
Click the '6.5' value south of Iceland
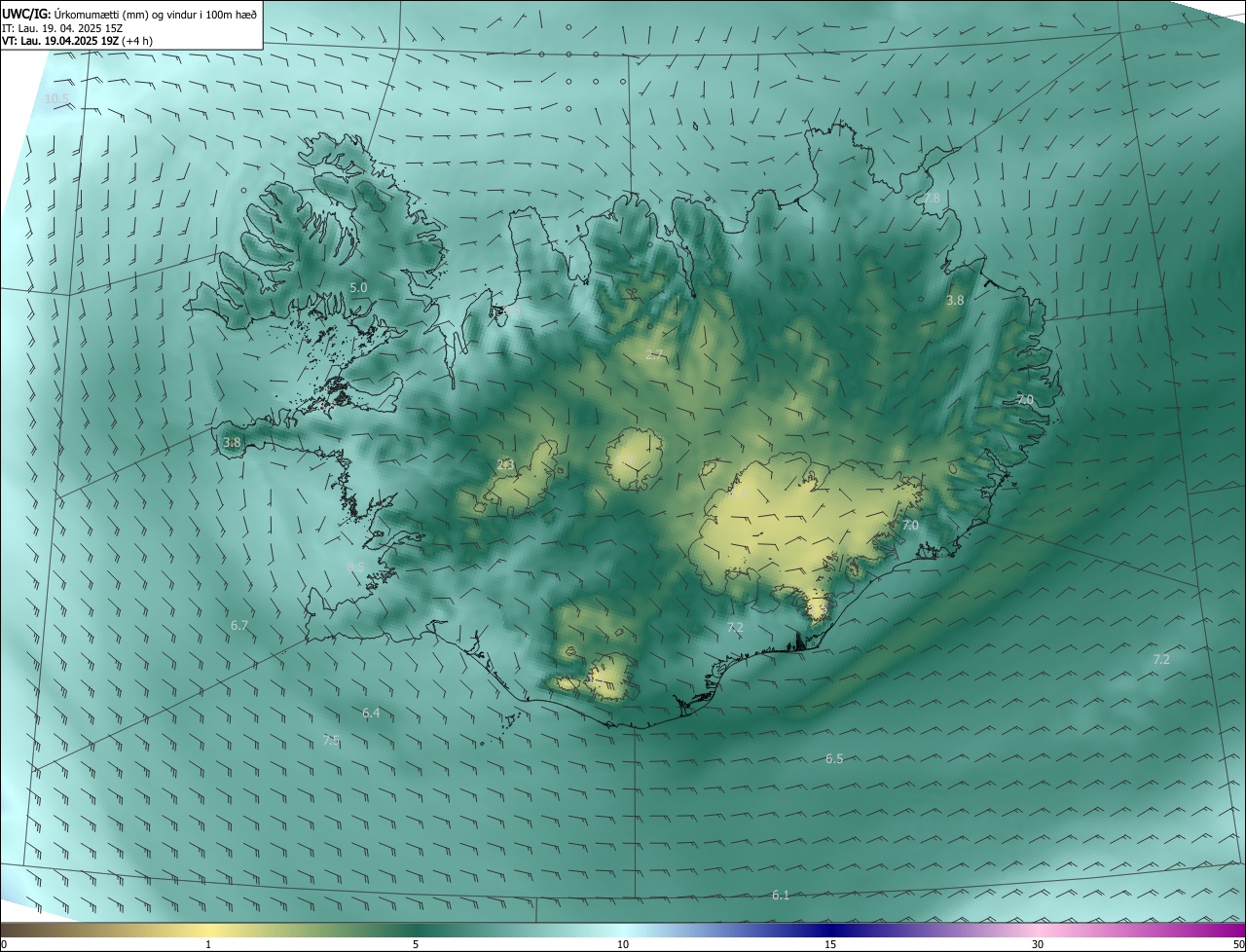coord(834,759)
